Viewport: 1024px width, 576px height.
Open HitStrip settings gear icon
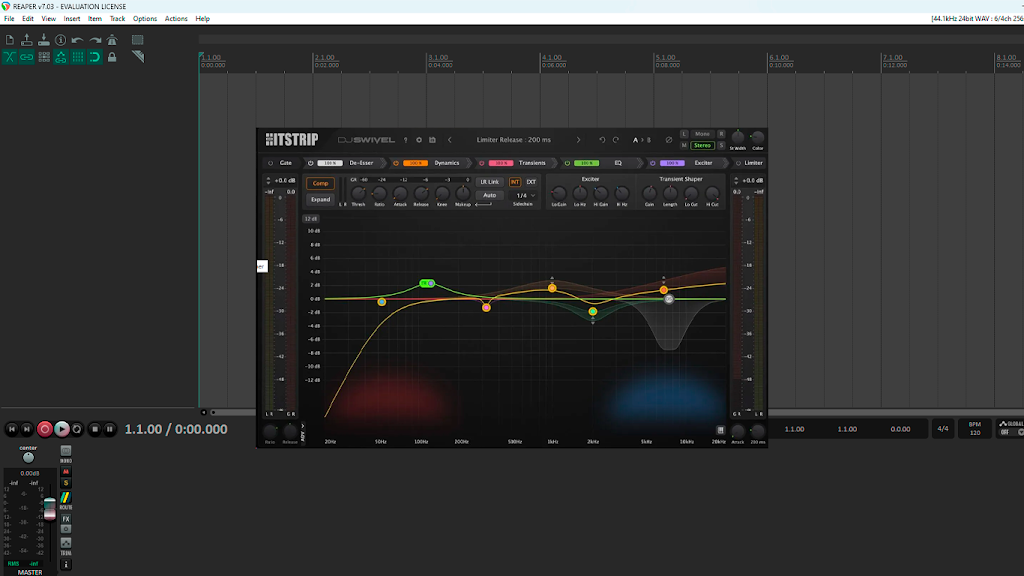coord(419,140)
